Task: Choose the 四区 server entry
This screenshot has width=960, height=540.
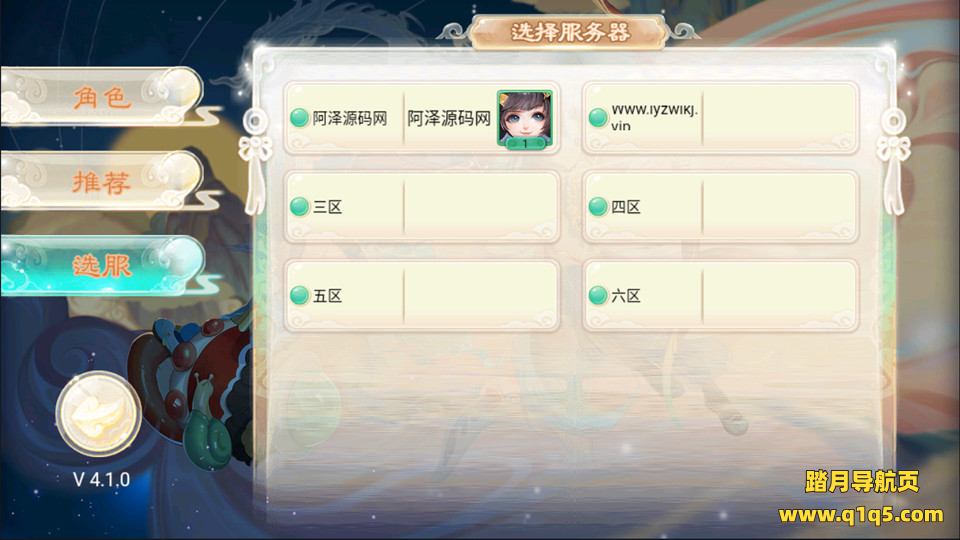Action: pos(720,207)
